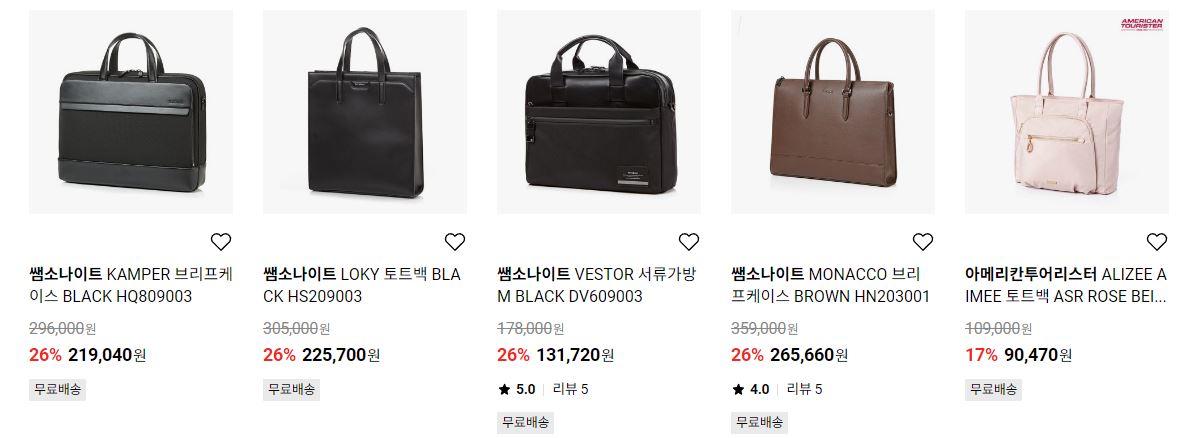
Task: Click the 5.0 star rating on VESTOR
Action: (517, 390)
